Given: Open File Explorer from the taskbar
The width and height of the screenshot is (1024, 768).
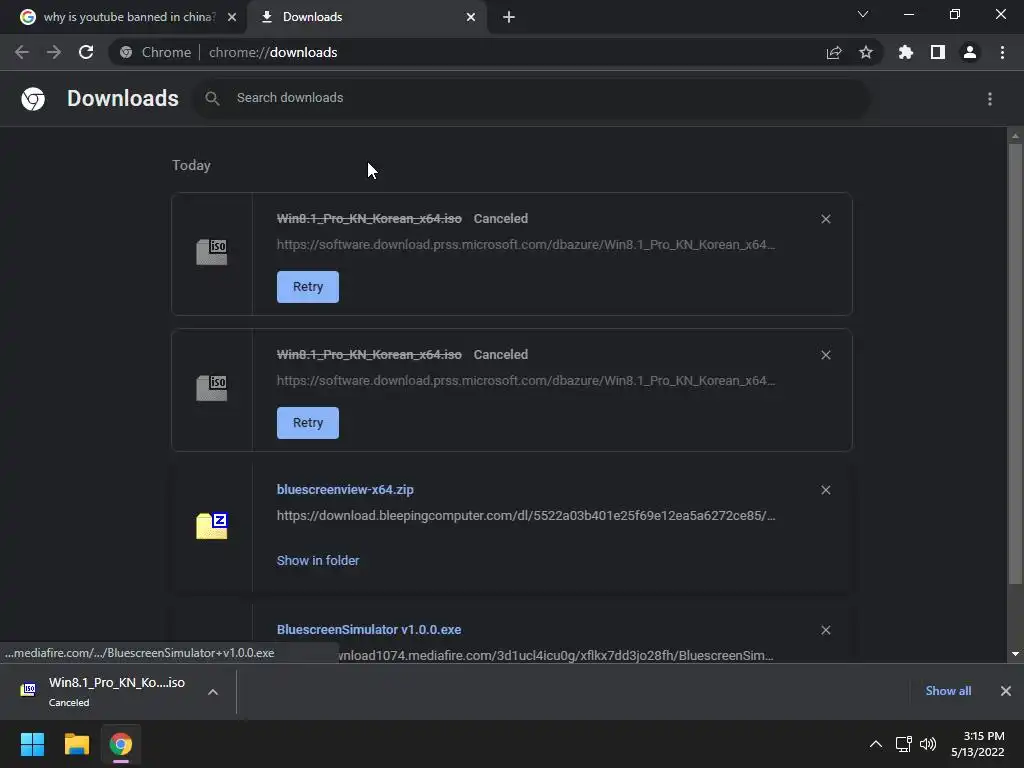Looking at the screenshot, I should click(76, 744).
